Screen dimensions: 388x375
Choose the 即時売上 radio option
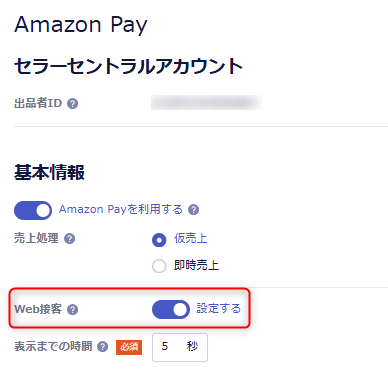159,266
